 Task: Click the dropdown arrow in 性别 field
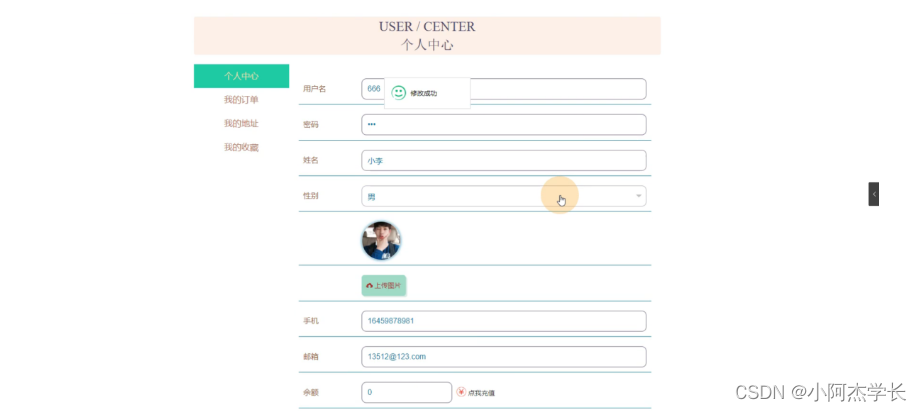[x=639, y=196]
